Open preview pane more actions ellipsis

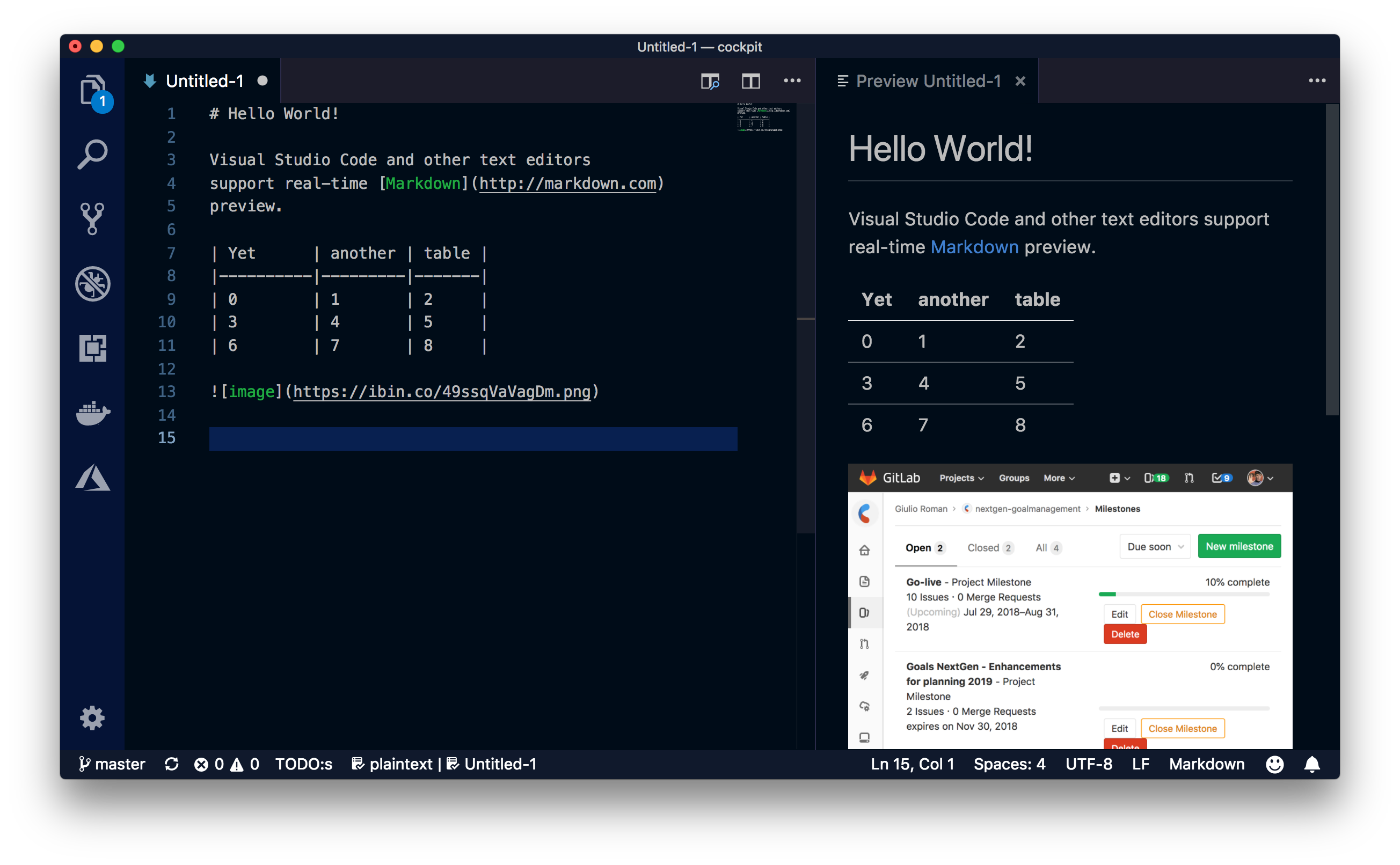coord(1317,80)
